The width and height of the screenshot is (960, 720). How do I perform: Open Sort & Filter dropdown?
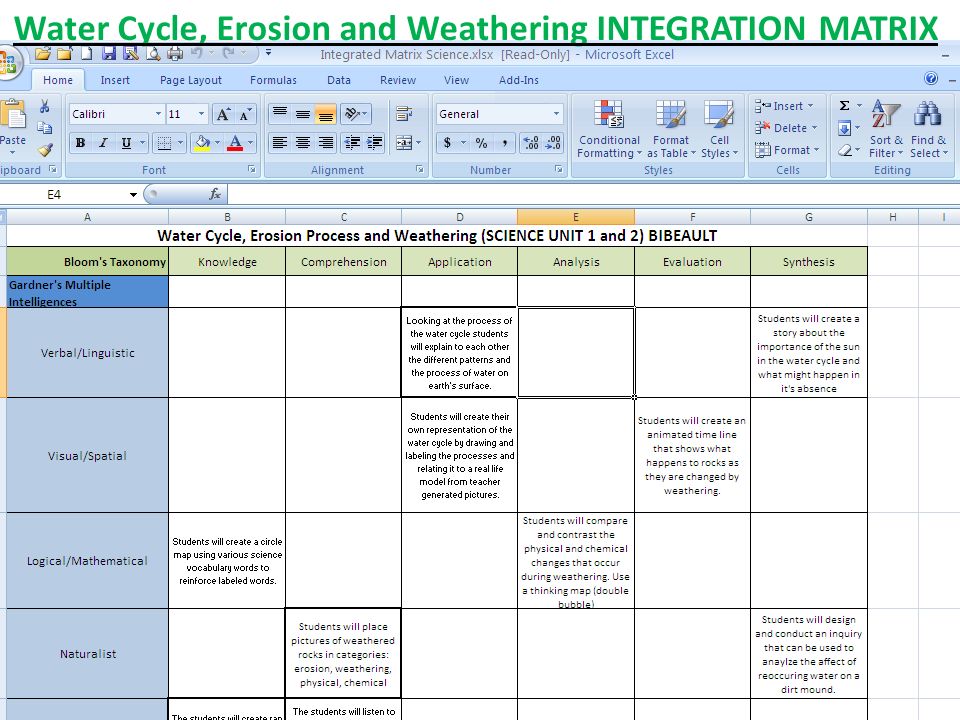[885, 129]
